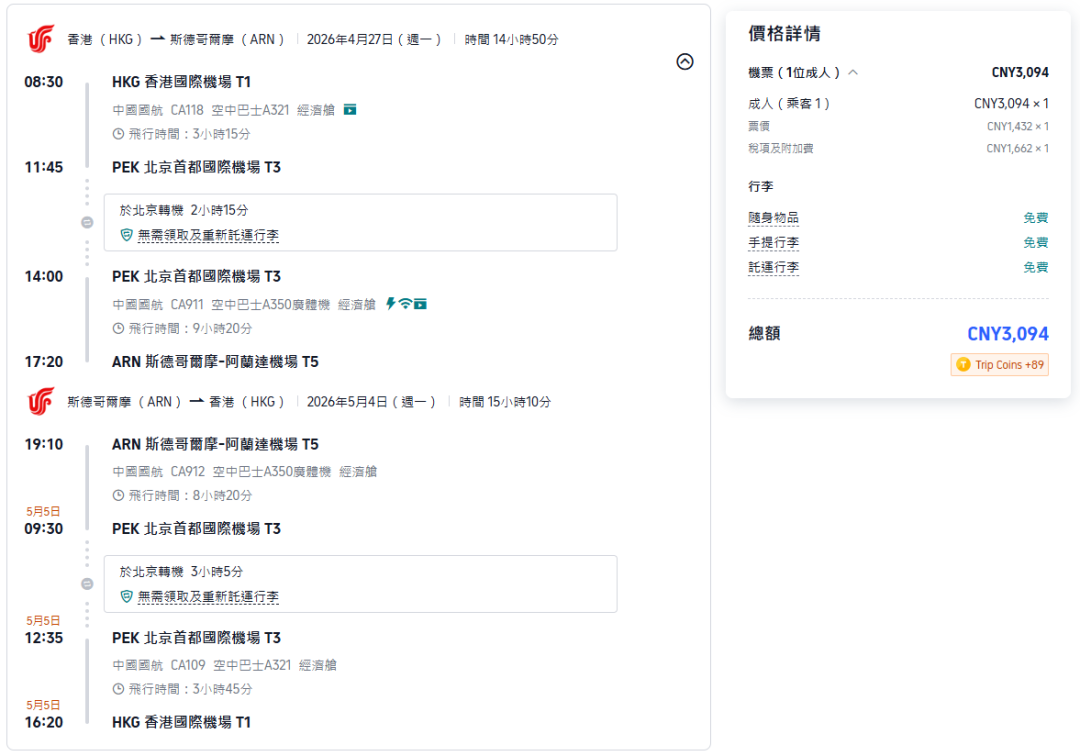Click the 託運行李 underlined term

pyautogui.click(x=772, y=267)
